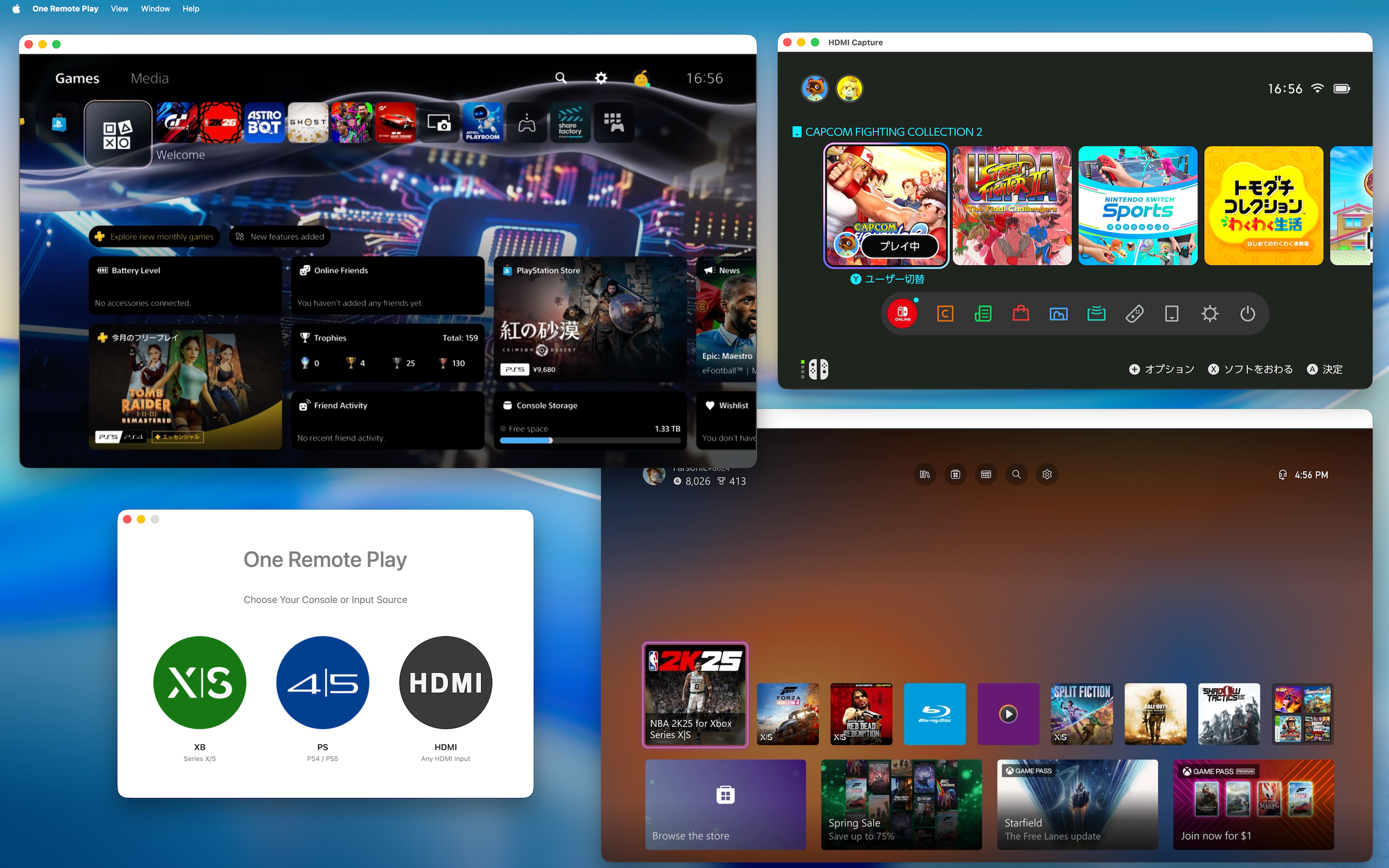Open the Switch Album icon

[1059, 314]
